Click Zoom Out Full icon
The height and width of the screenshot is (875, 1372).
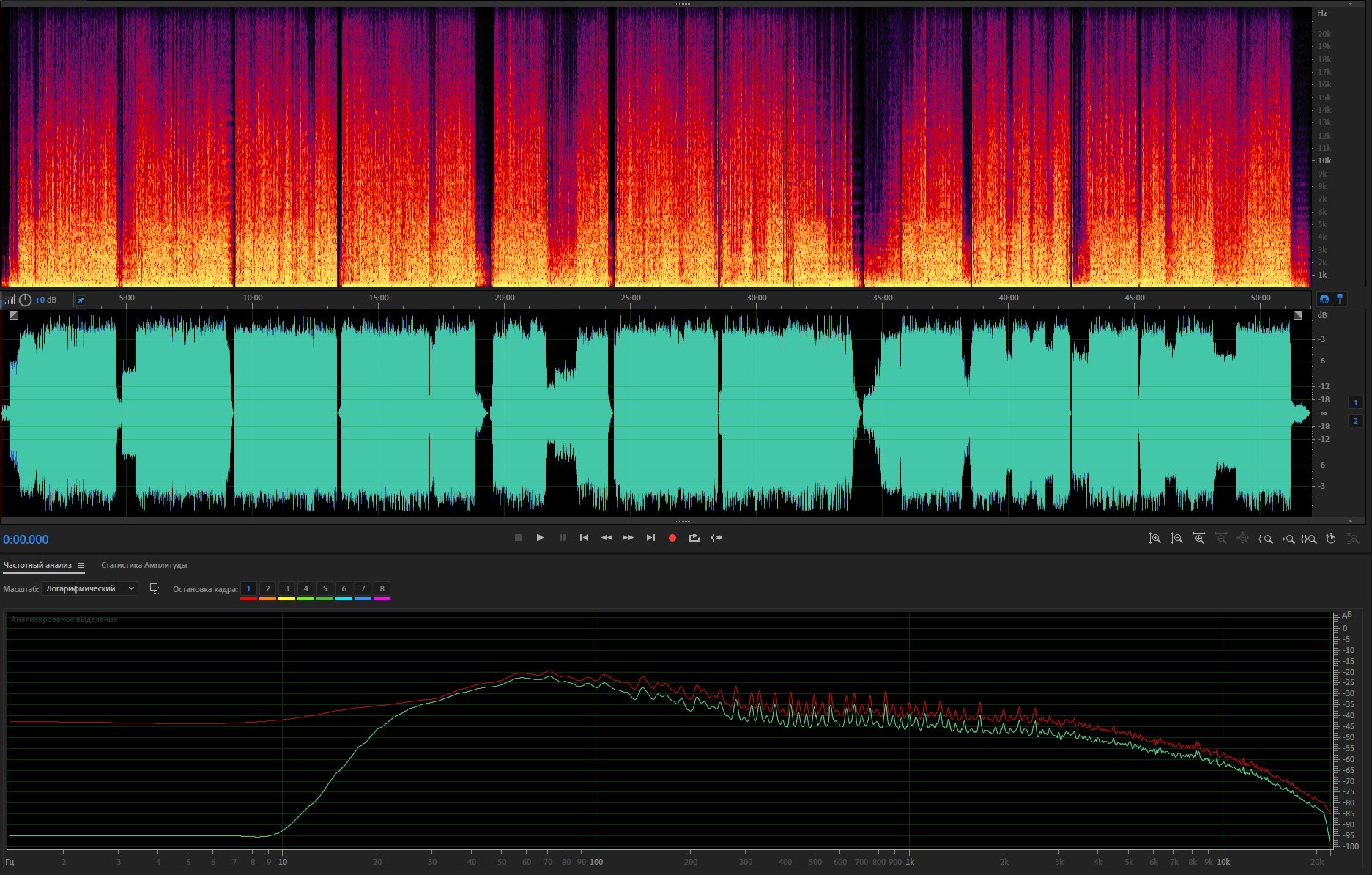(1243, 539)
